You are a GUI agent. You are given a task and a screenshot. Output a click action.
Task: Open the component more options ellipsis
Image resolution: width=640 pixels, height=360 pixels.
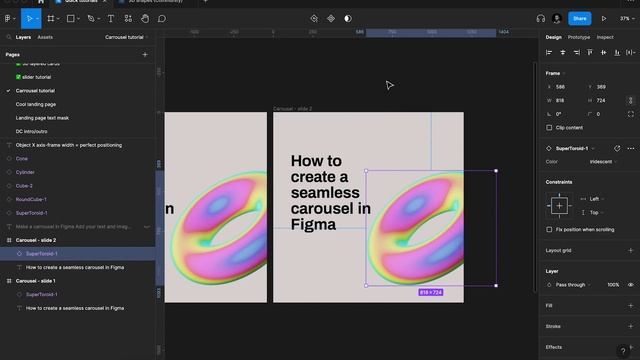click(631, 149)
